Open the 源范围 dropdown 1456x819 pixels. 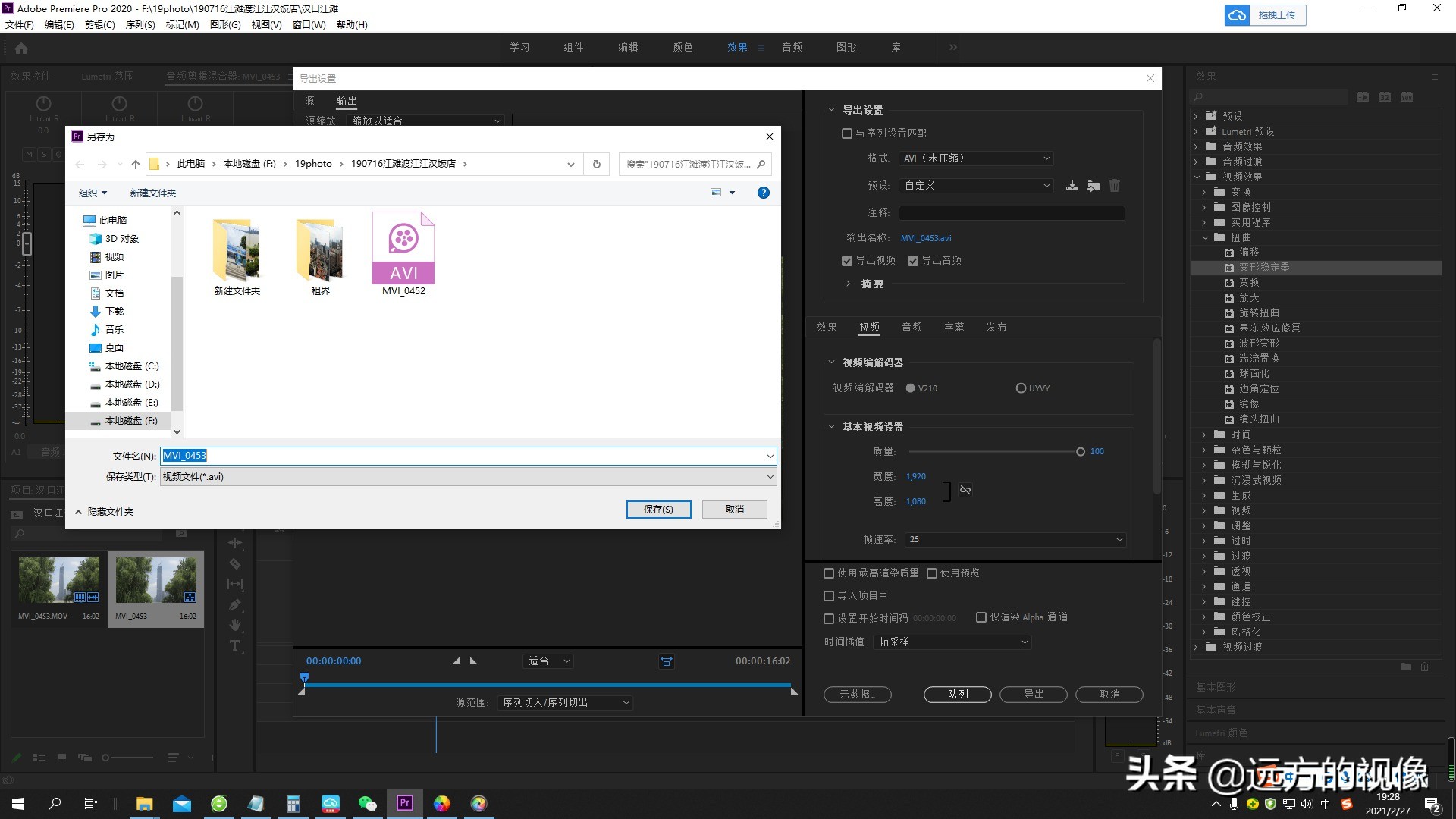tap(565, 703)
